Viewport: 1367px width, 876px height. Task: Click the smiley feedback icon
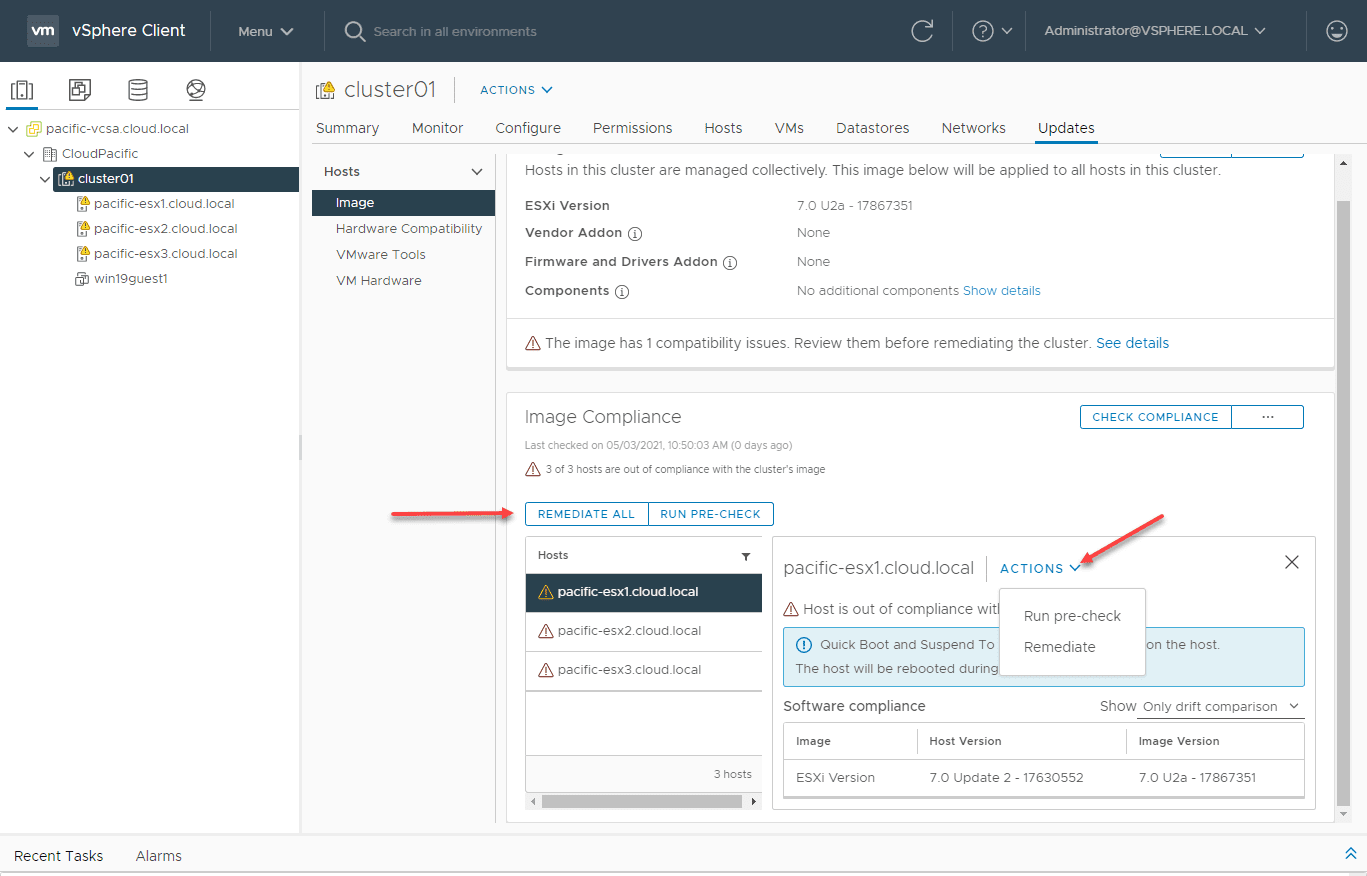[x=1336, y=31]
